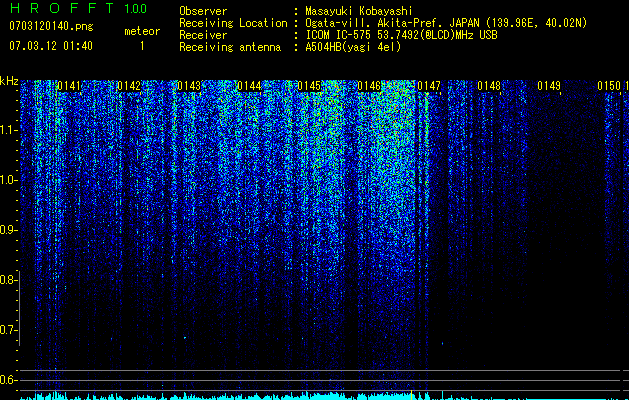Click the 1.1 kHz axis tick label
The width and height of the screenshot is (629, 400).
coord(7,130)
